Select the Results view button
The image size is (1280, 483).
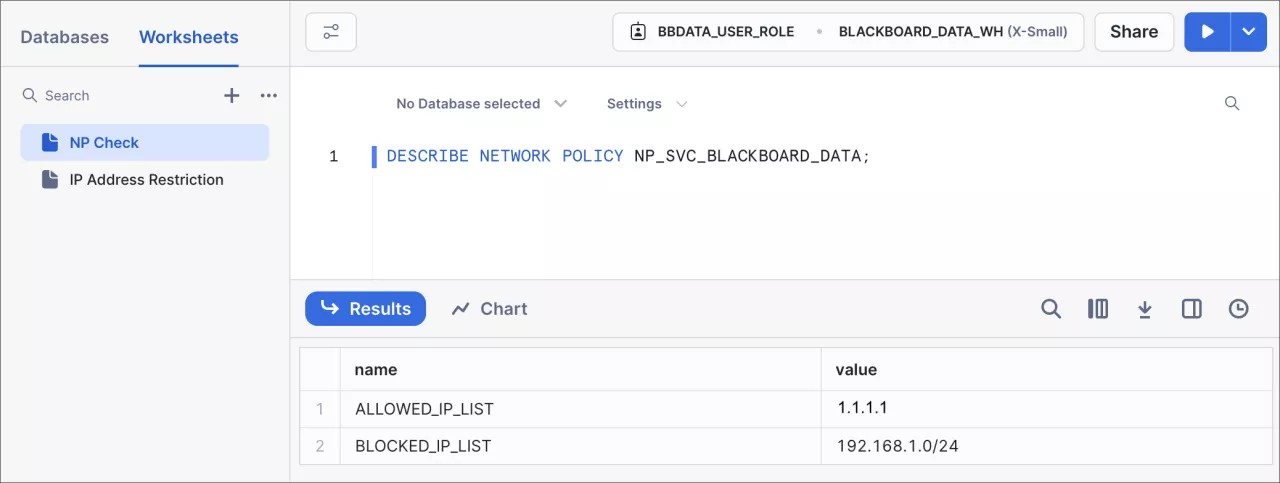coord(365,309)
